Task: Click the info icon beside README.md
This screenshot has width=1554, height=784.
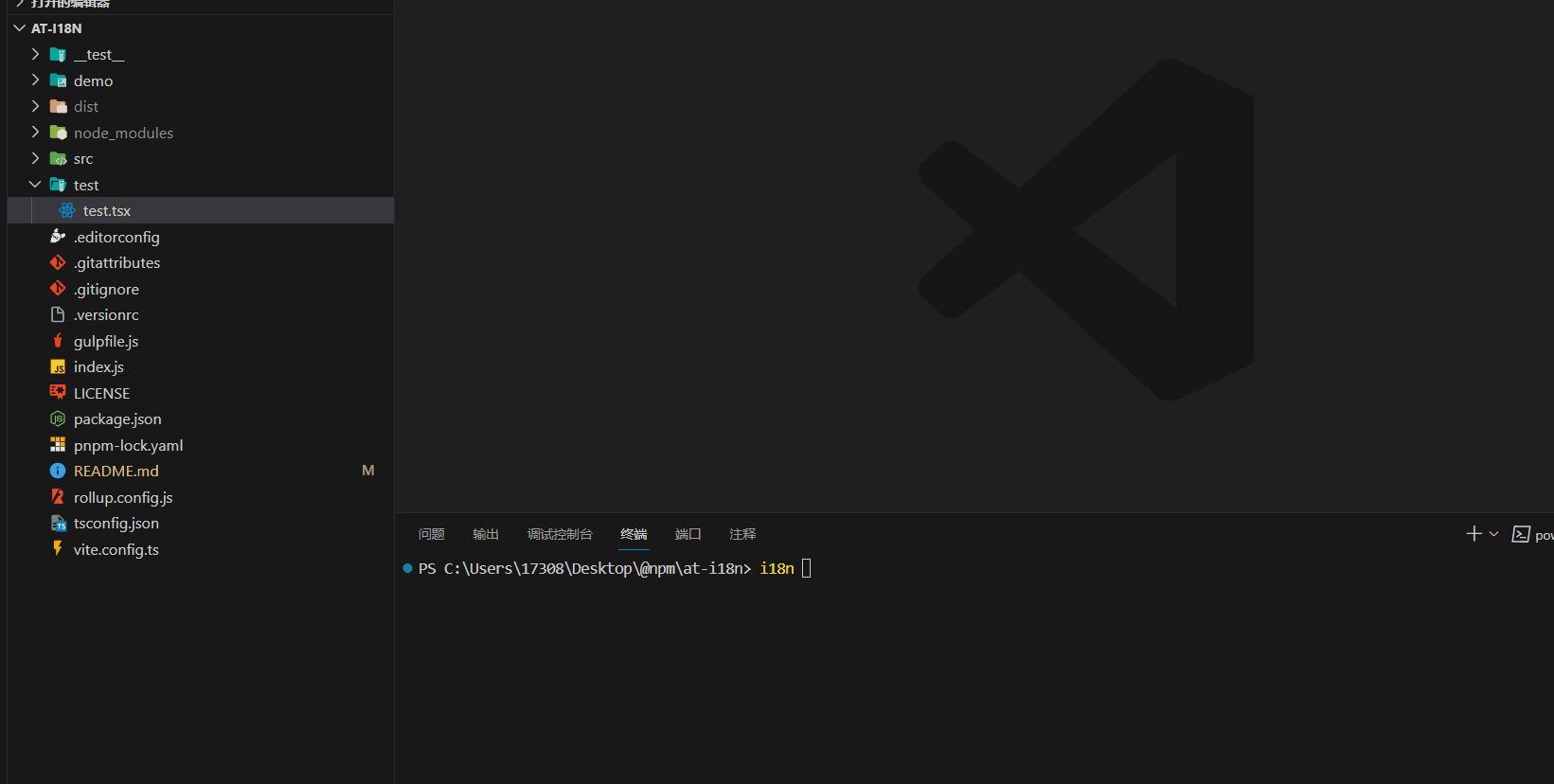Action: click(58, 471)
